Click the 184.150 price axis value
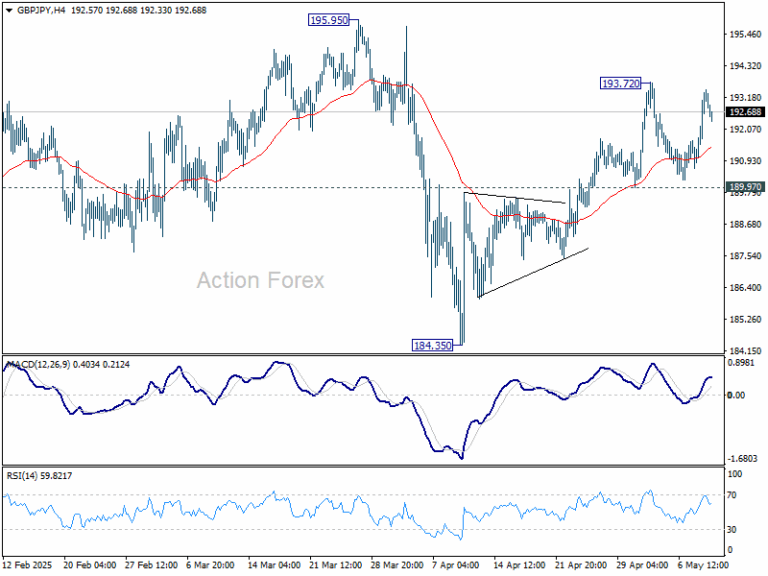 (745, 351)
